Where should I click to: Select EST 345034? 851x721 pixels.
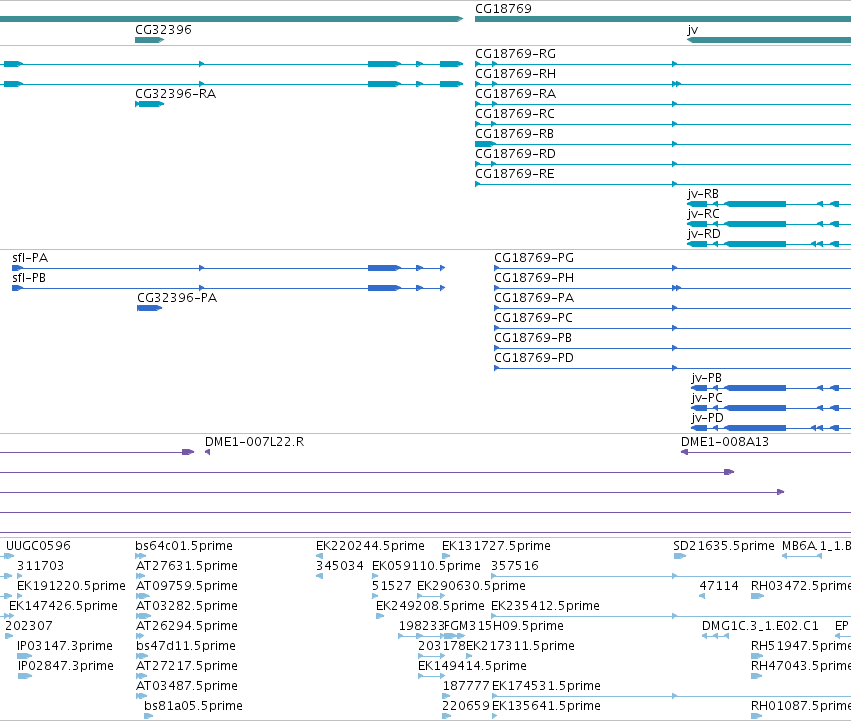(x=339, y=566)
